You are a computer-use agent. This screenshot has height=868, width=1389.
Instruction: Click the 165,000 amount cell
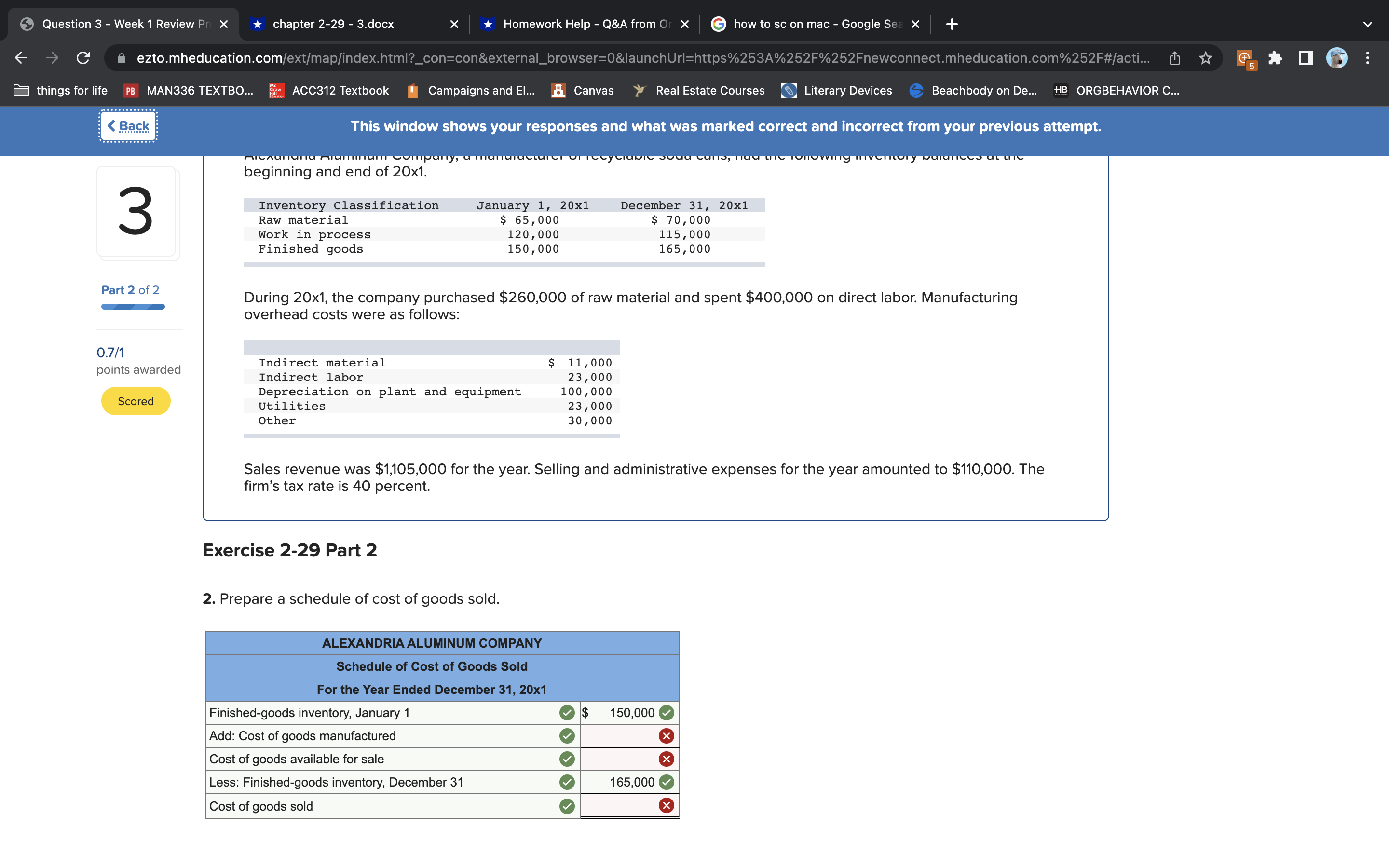(x=630, y=782)
